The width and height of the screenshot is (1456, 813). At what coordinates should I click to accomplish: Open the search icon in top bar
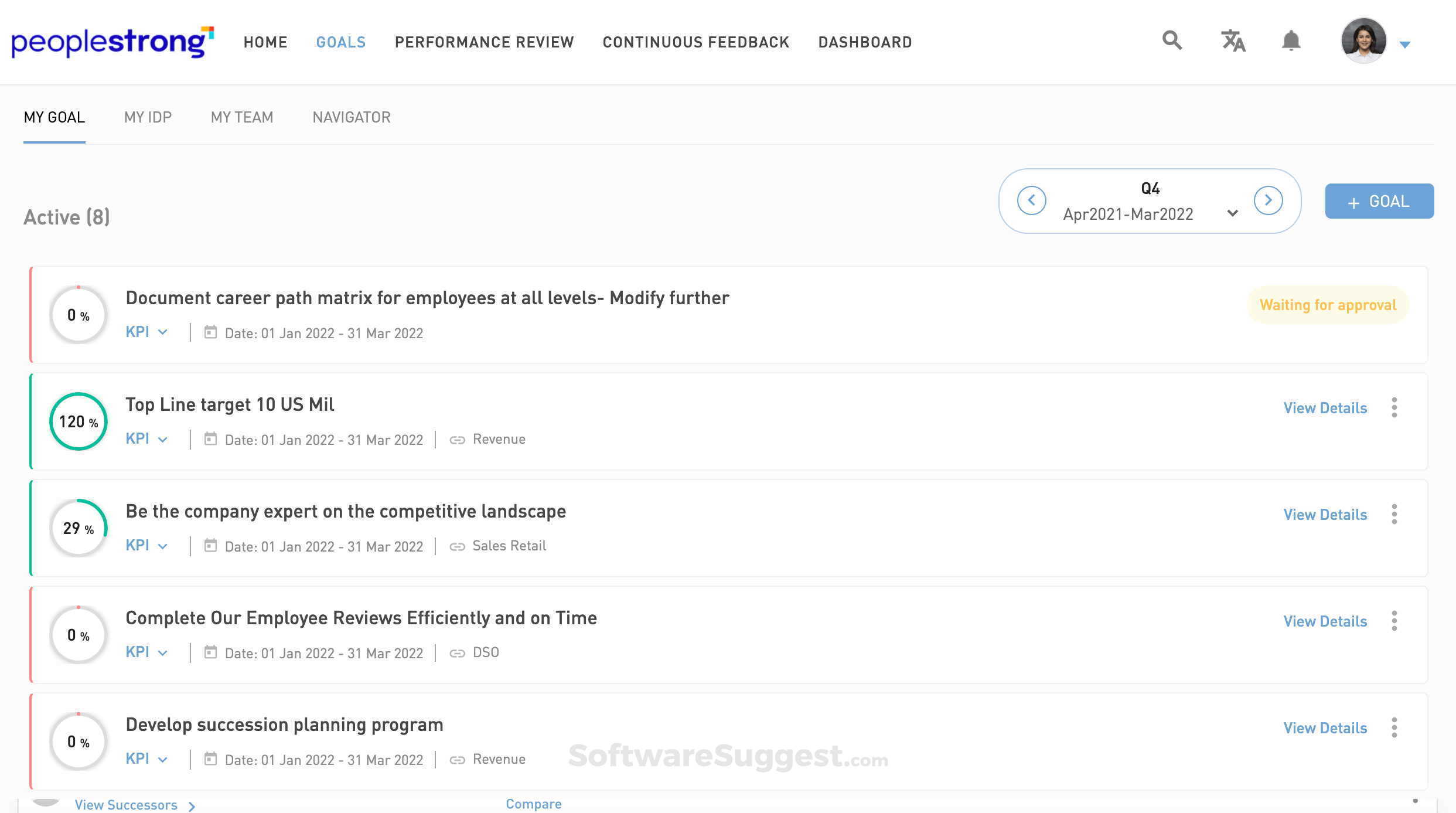pyautogui.click(x=1171, y=41)
